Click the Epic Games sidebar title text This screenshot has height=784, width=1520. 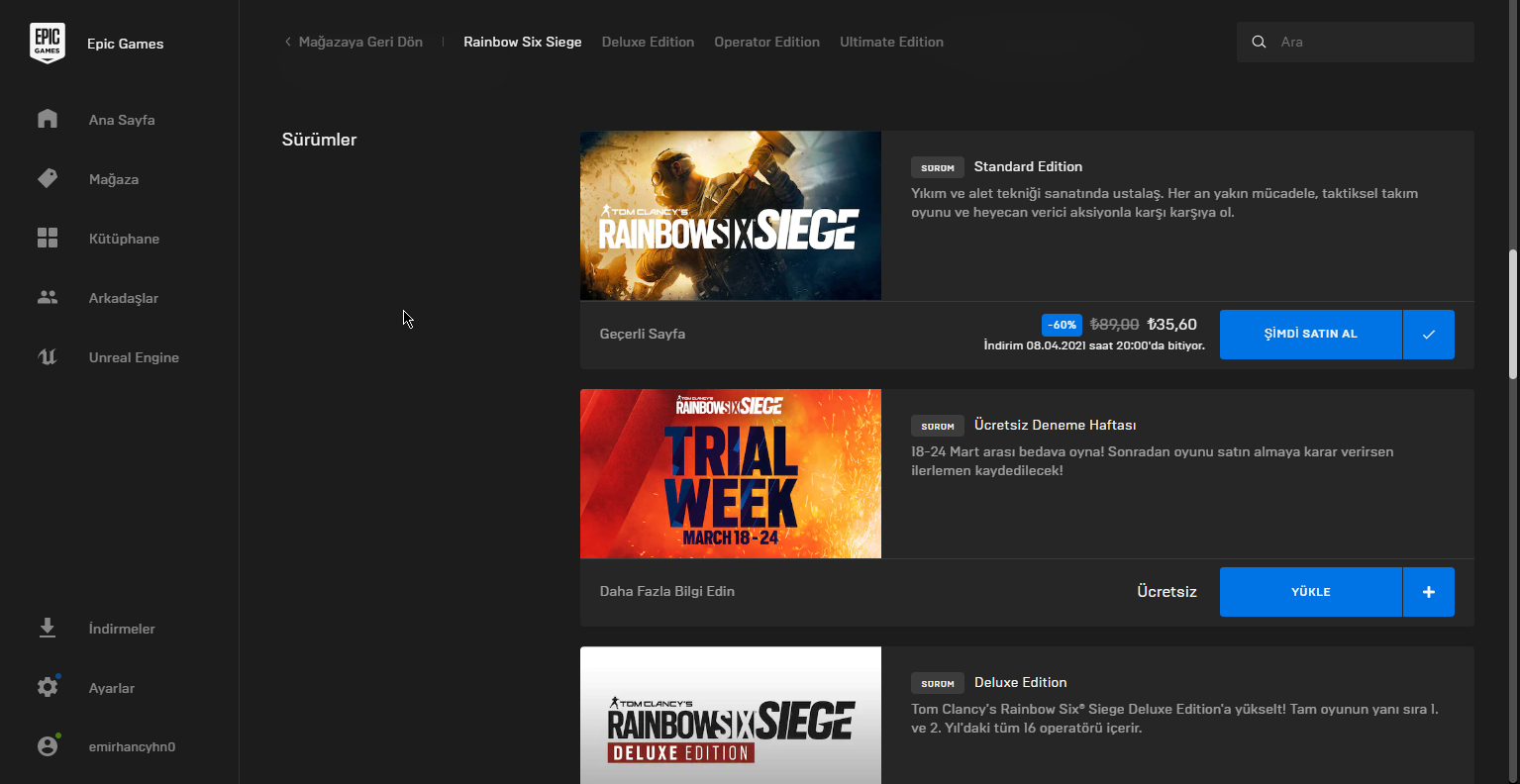click(125, 44)
